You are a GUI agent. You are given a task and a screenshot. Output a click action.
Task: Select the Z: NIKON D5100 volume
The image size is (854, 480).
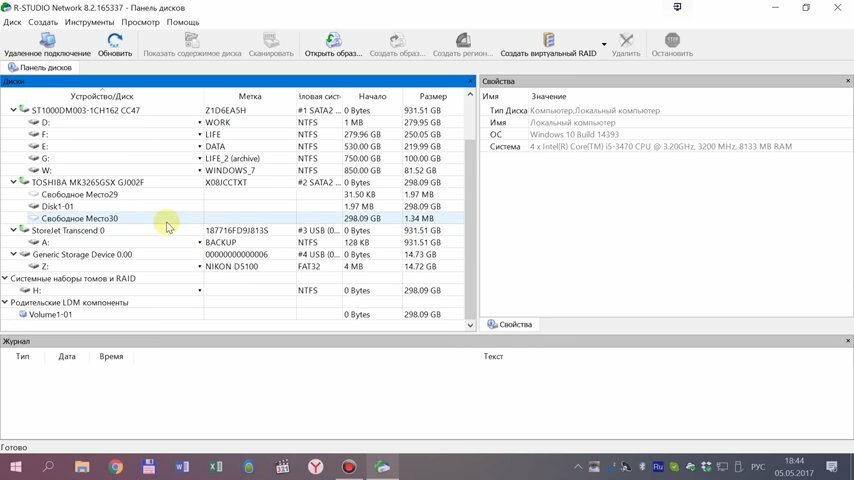[x=233, y=266]
